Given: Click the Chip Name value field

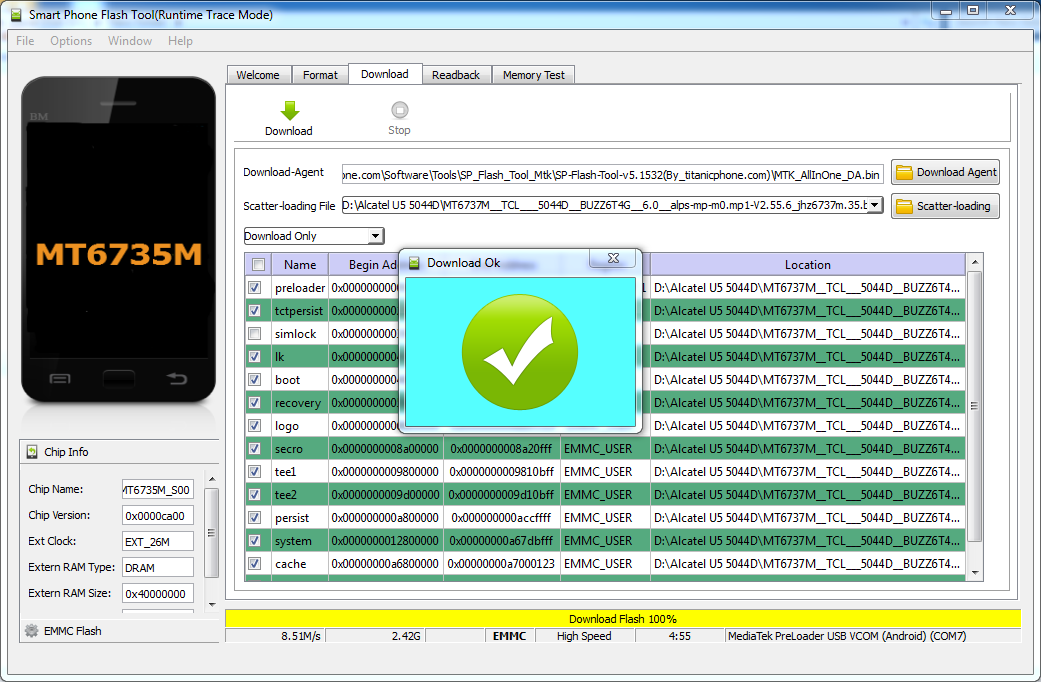Looking at the screenshot, I should point(158,489).
